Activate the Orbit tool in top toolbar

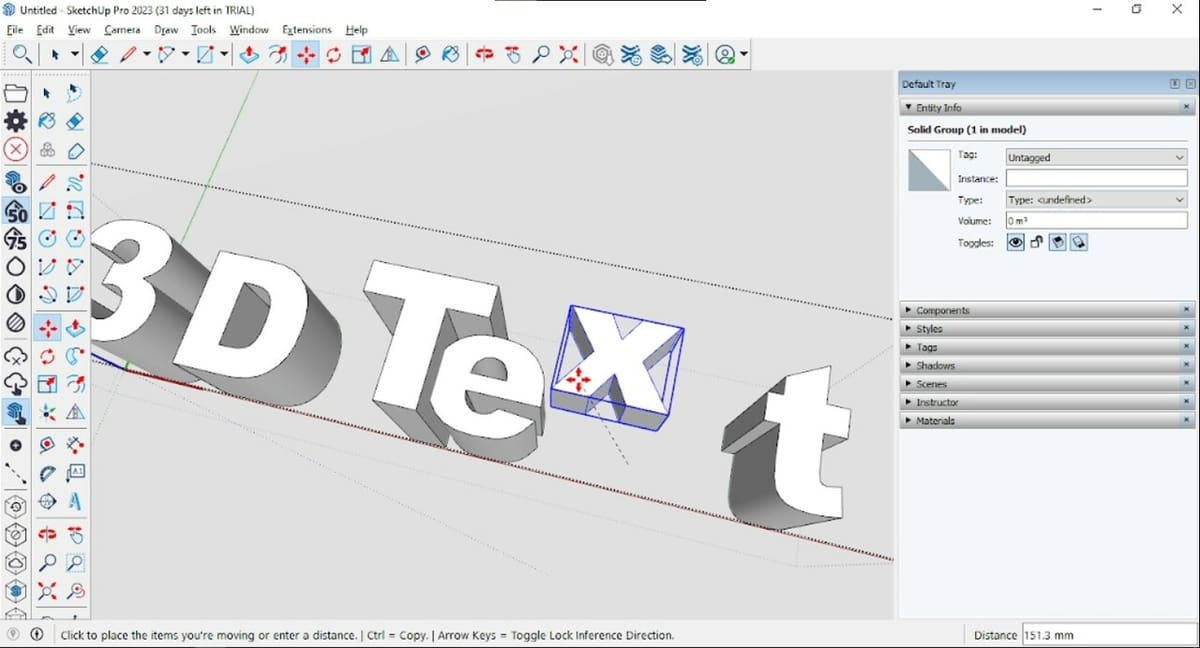pos(484,55)
